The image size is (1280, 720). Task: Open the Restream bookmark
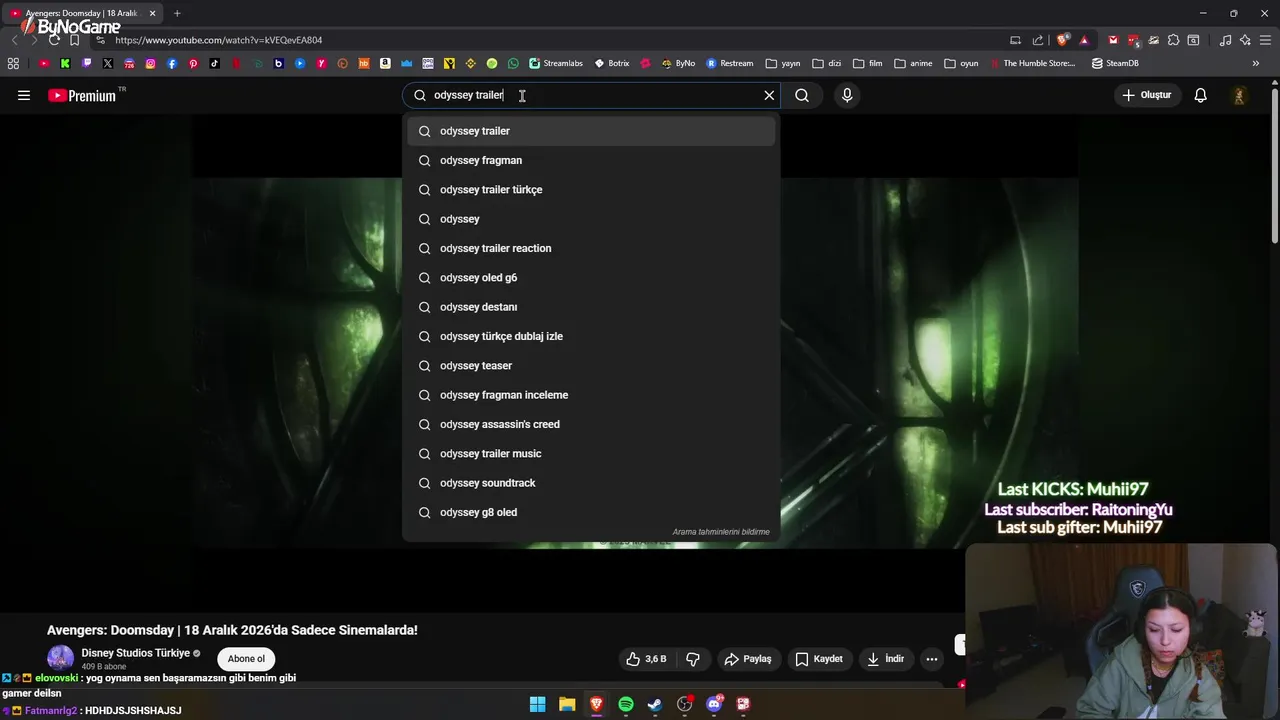730,63
